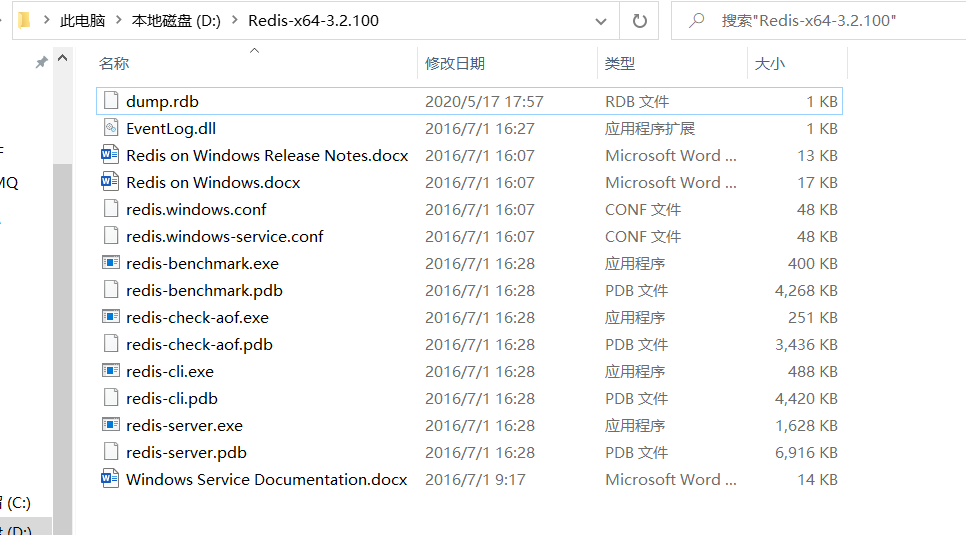966x535 pixels.
Task: Click the refresh button beside address bar
Action: point(639,21)
